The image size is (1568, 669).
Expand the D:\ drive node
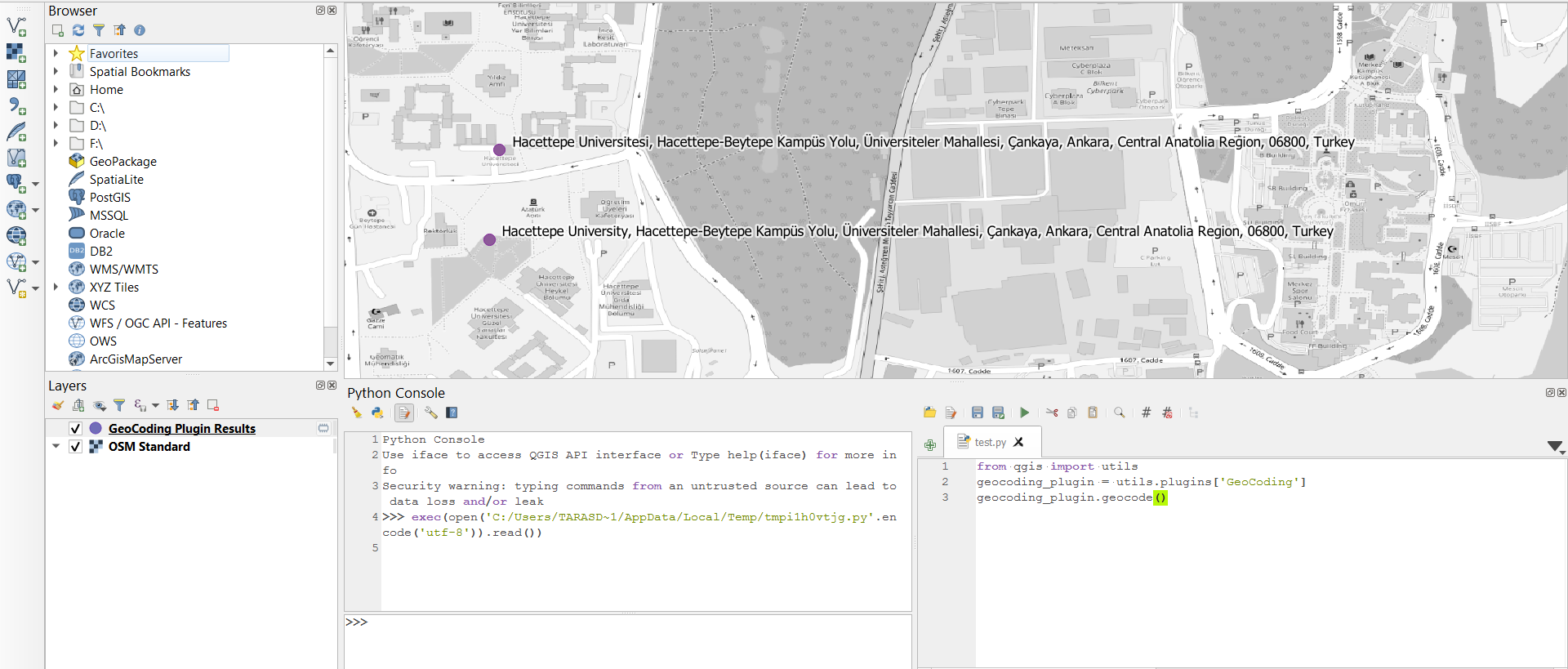[x=56, y=125]
